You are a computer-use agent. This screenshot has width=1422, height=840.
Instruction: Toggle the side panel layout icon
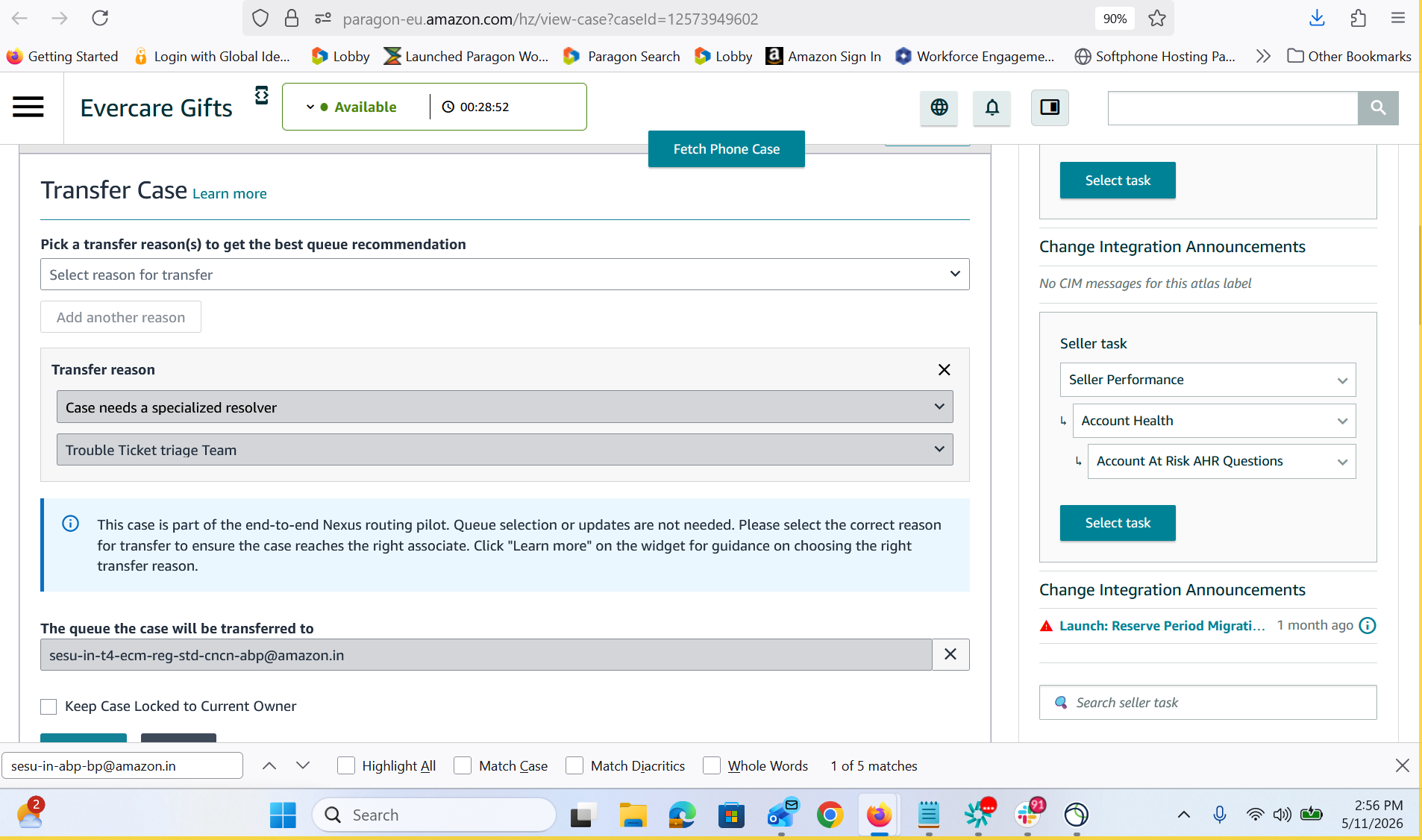pyautogui.click(x=1050, y=107)
